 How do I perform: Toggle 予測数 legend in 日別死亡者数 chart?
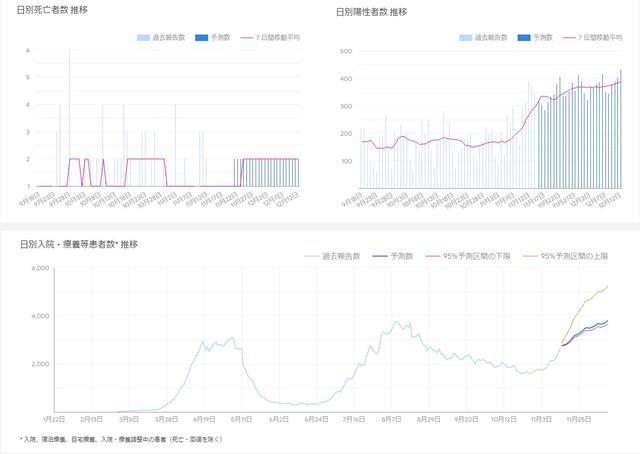213,38
